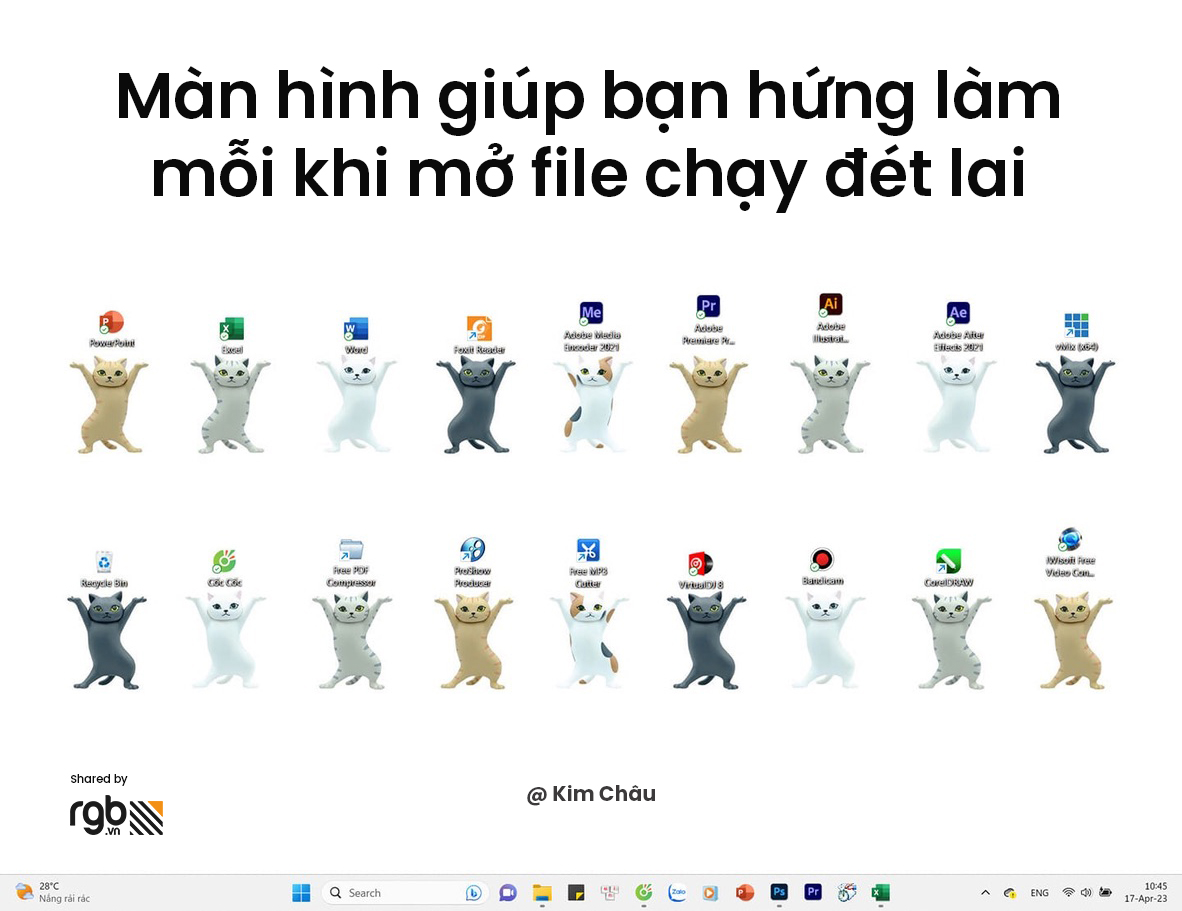1182x911 pixels.
Task: Launch Free PDF Compressor
Action: coord(351,550)
